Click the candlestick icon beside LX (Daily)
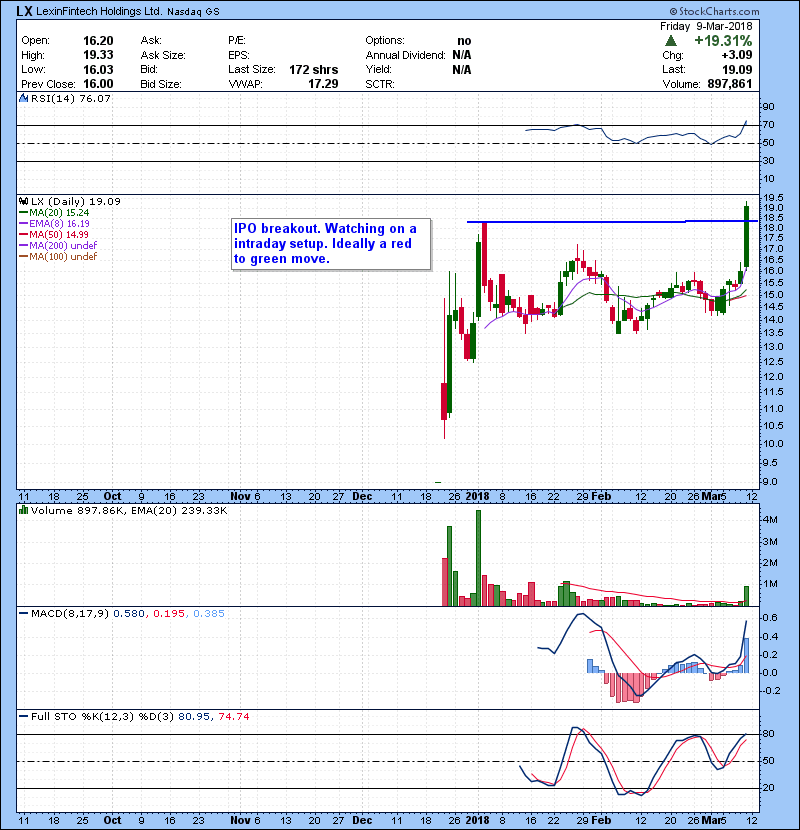The width and height of the screenshot is (800, 830). tap(23, 201)
